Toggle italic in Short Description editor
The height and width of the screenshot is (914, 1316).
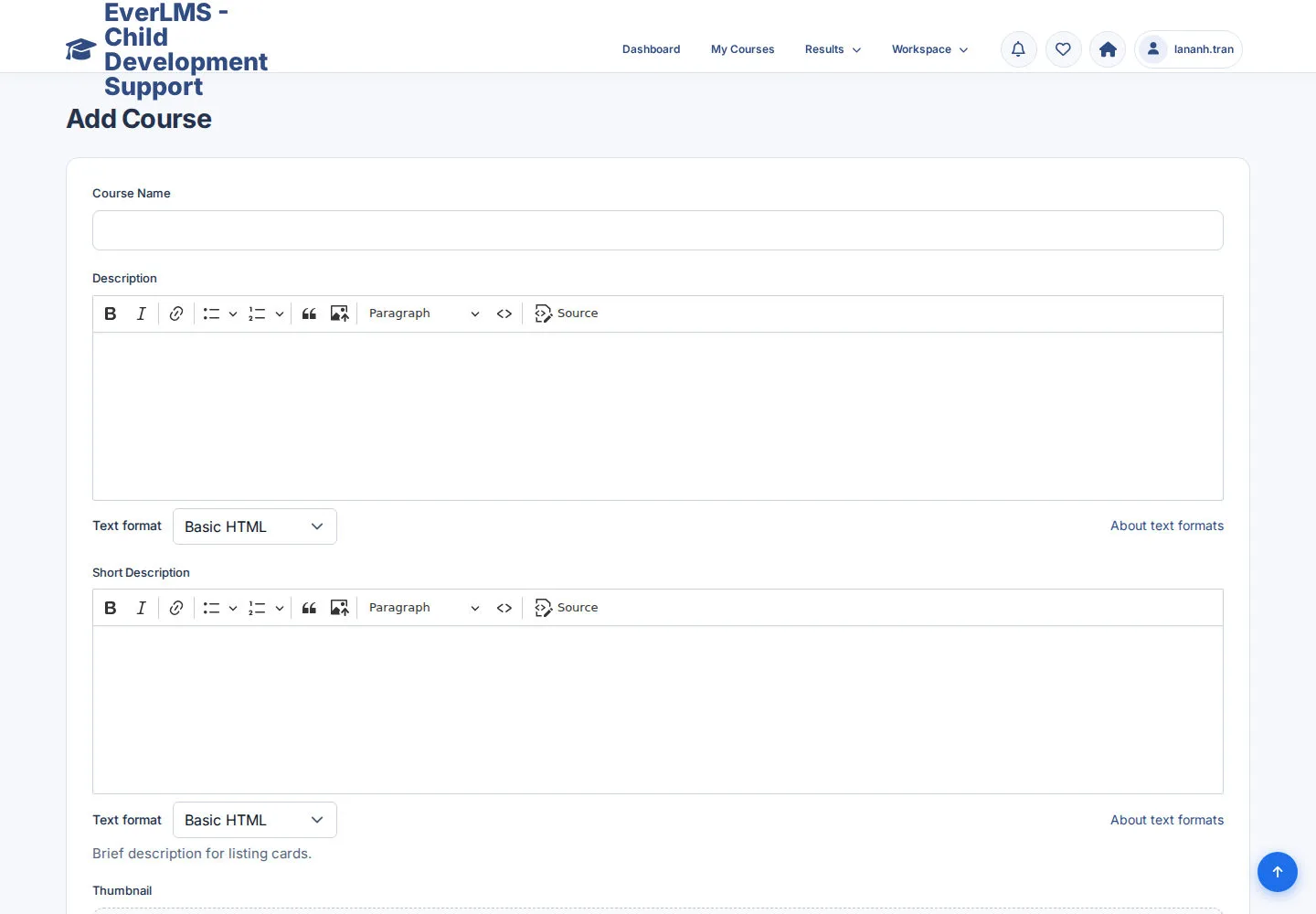click(141, 608)
